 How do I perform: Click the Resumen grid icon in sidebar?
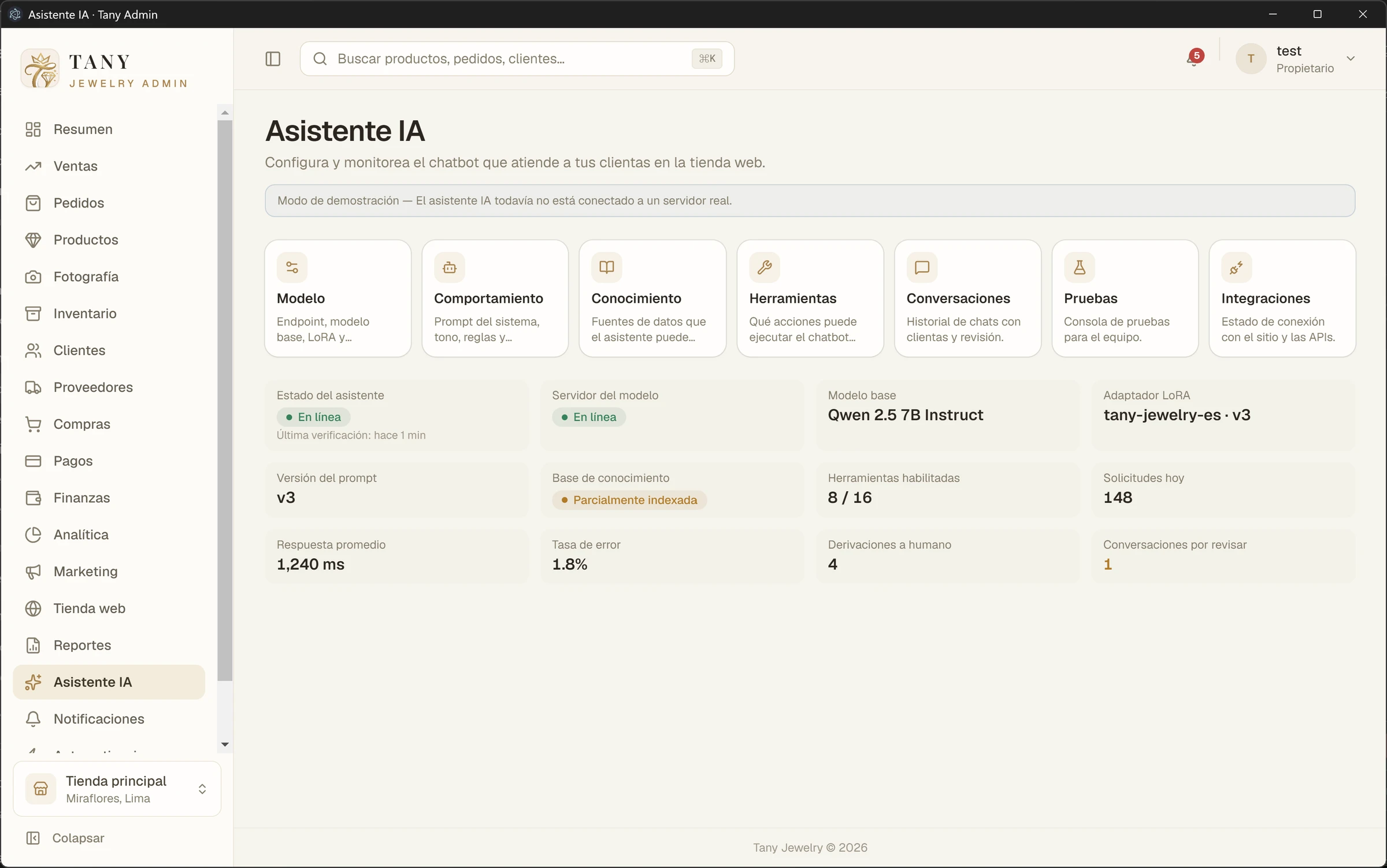coord(33,129)
